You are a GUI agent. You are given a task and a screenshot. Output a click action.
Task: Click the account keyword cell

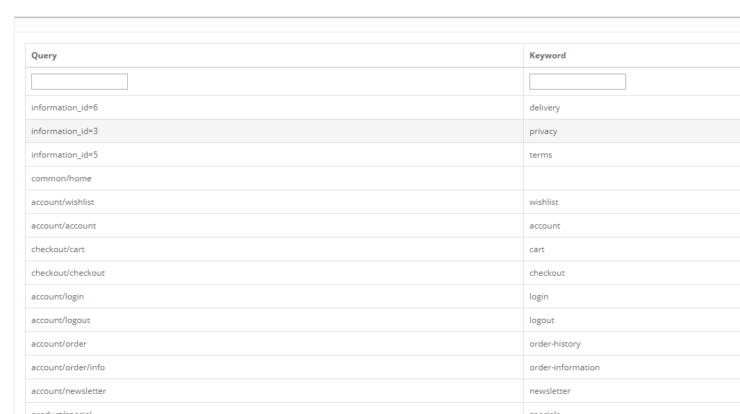(631, 226)
